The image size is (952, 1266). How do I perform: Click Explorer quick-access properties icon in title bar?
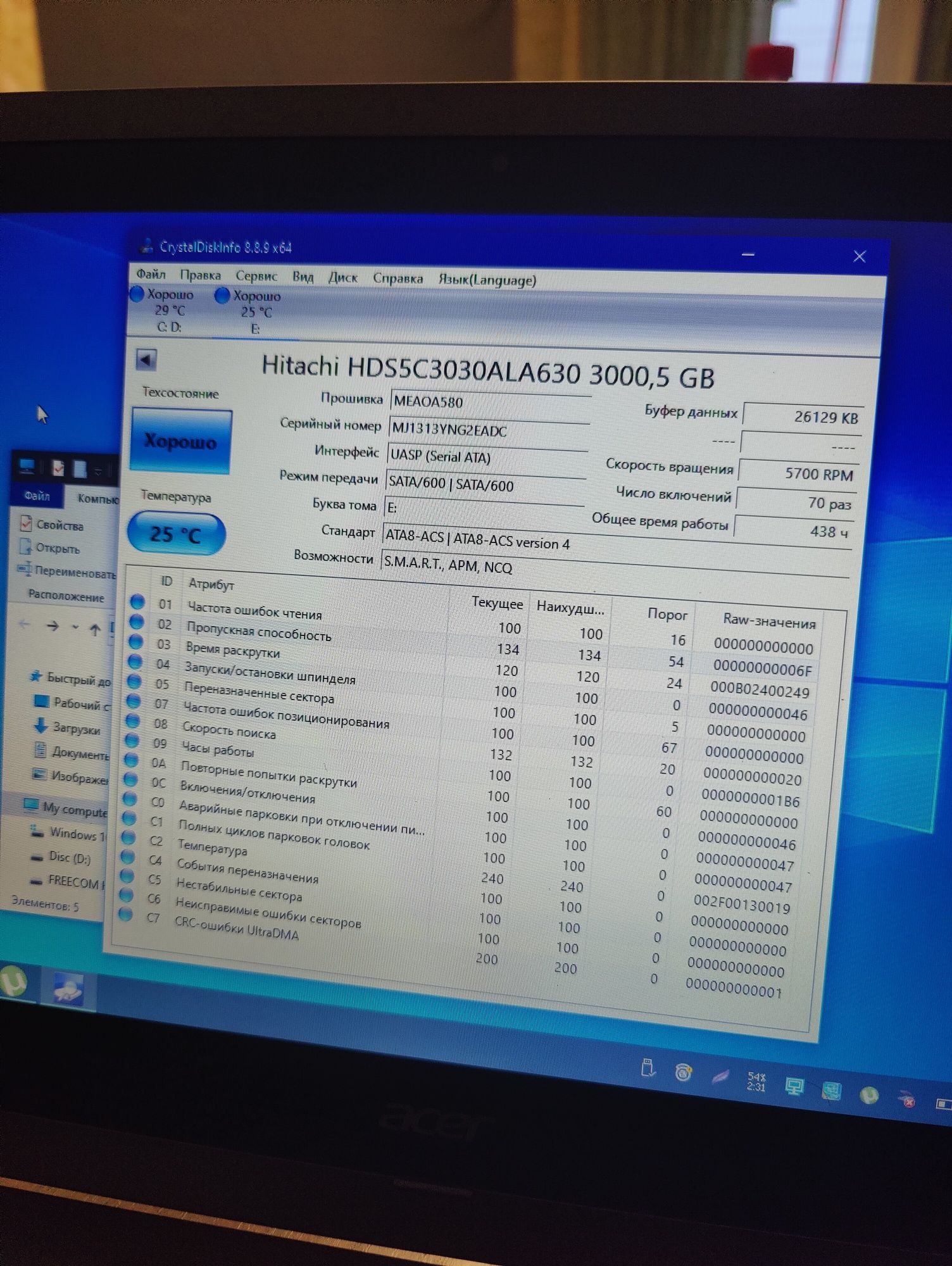tap(58, 468)
